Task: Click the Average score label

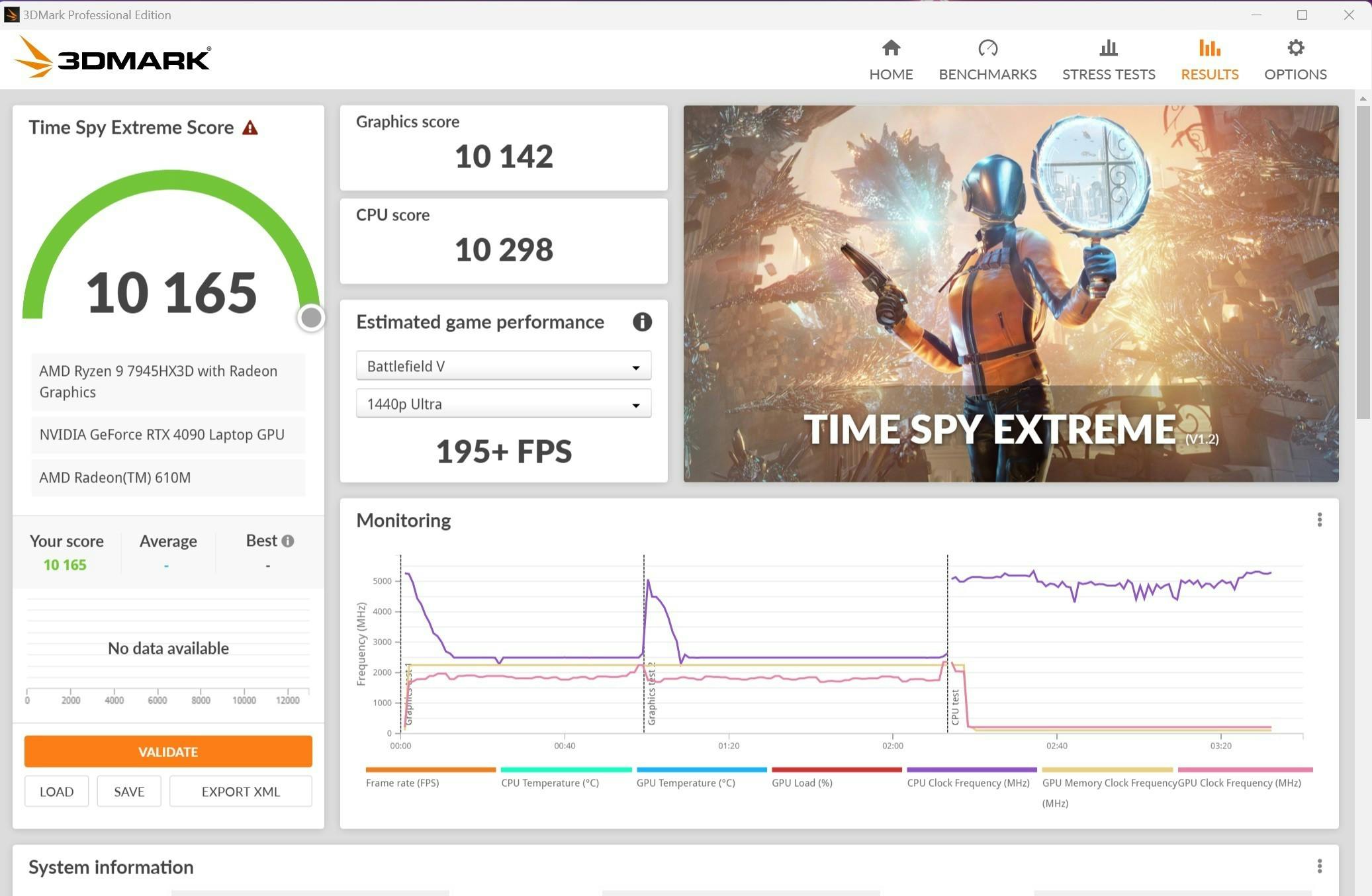Action: coord(168,541)
